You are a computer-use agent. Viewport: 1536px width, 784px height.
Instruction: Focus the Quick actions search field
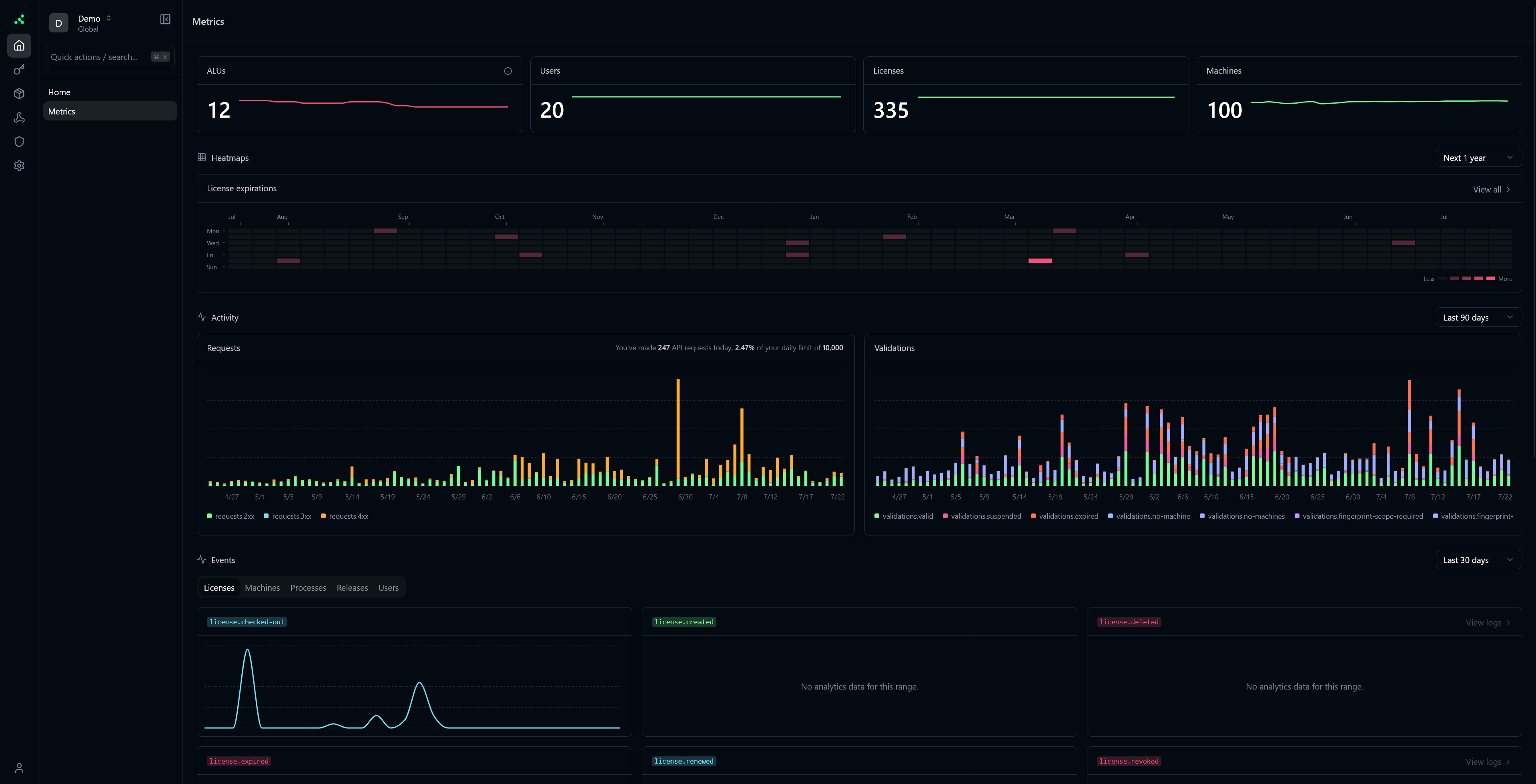pos(110,57)
